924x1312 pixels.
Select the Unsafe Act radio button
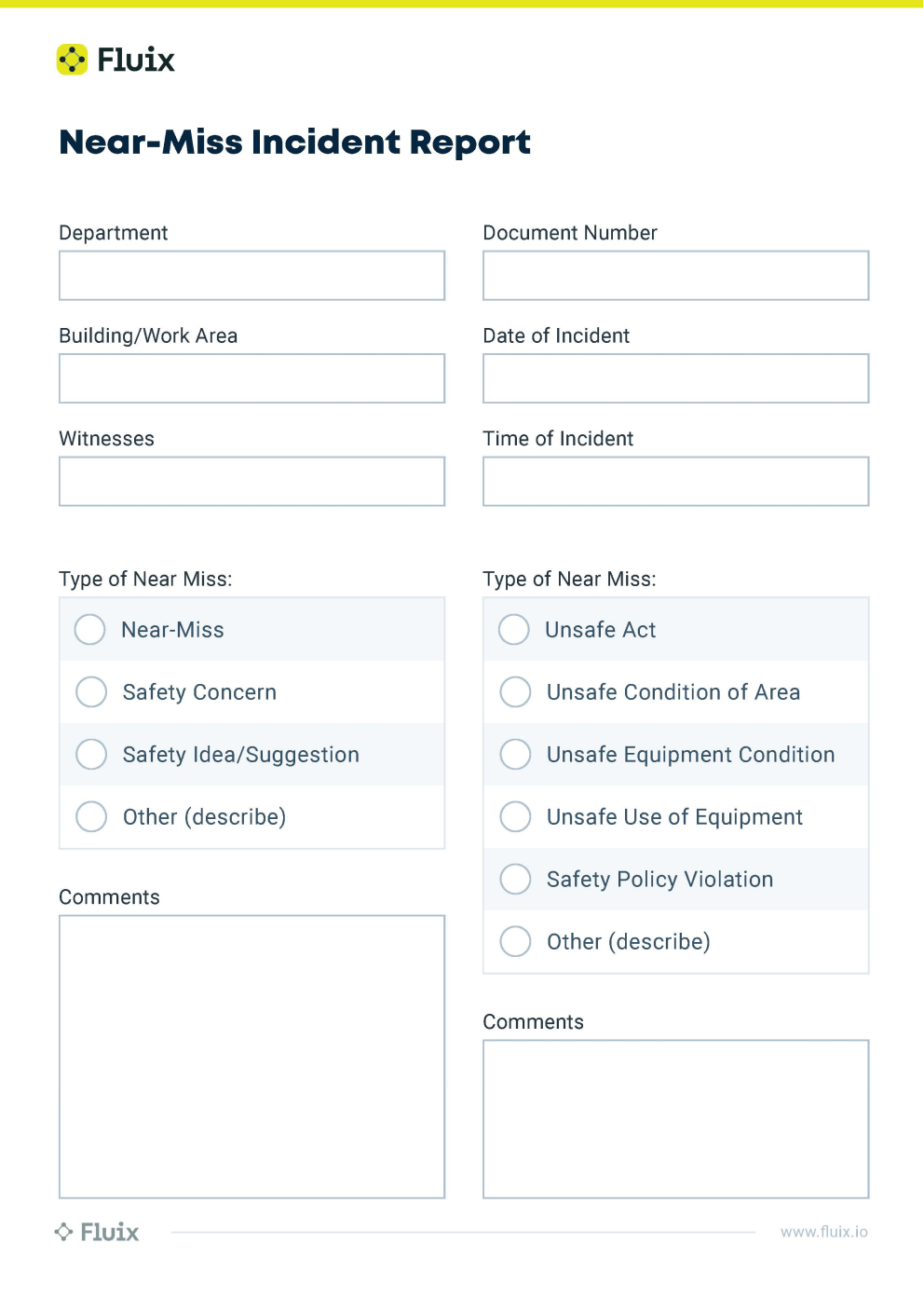pos(514,630)
